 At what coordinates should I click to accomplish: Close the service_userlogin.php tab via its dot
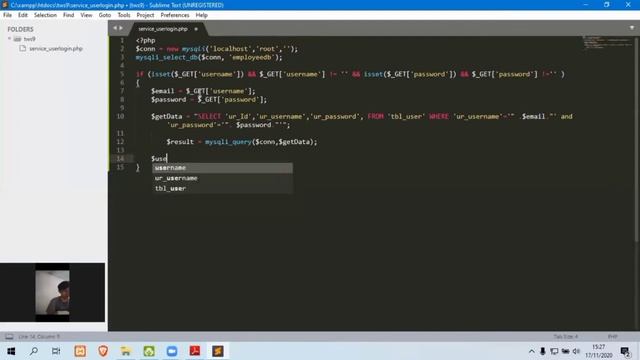[x=196, y=29]
